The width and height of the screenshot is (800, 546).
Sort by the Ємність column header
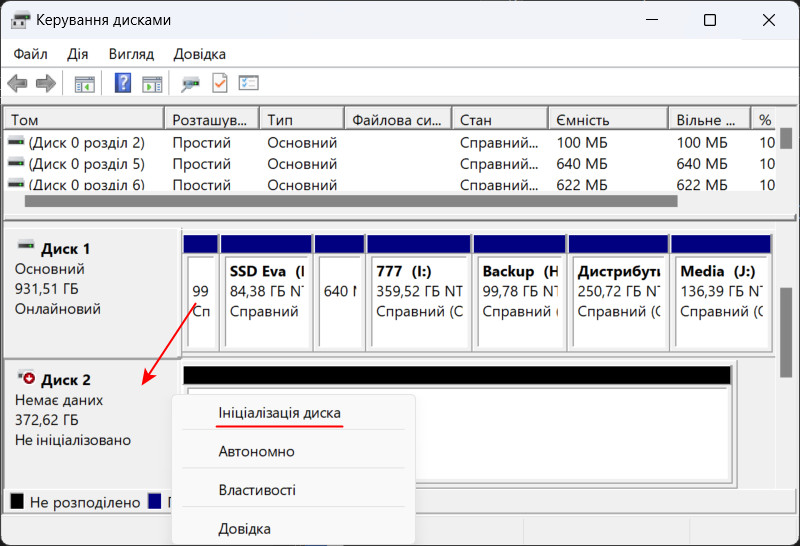[609, 120]
